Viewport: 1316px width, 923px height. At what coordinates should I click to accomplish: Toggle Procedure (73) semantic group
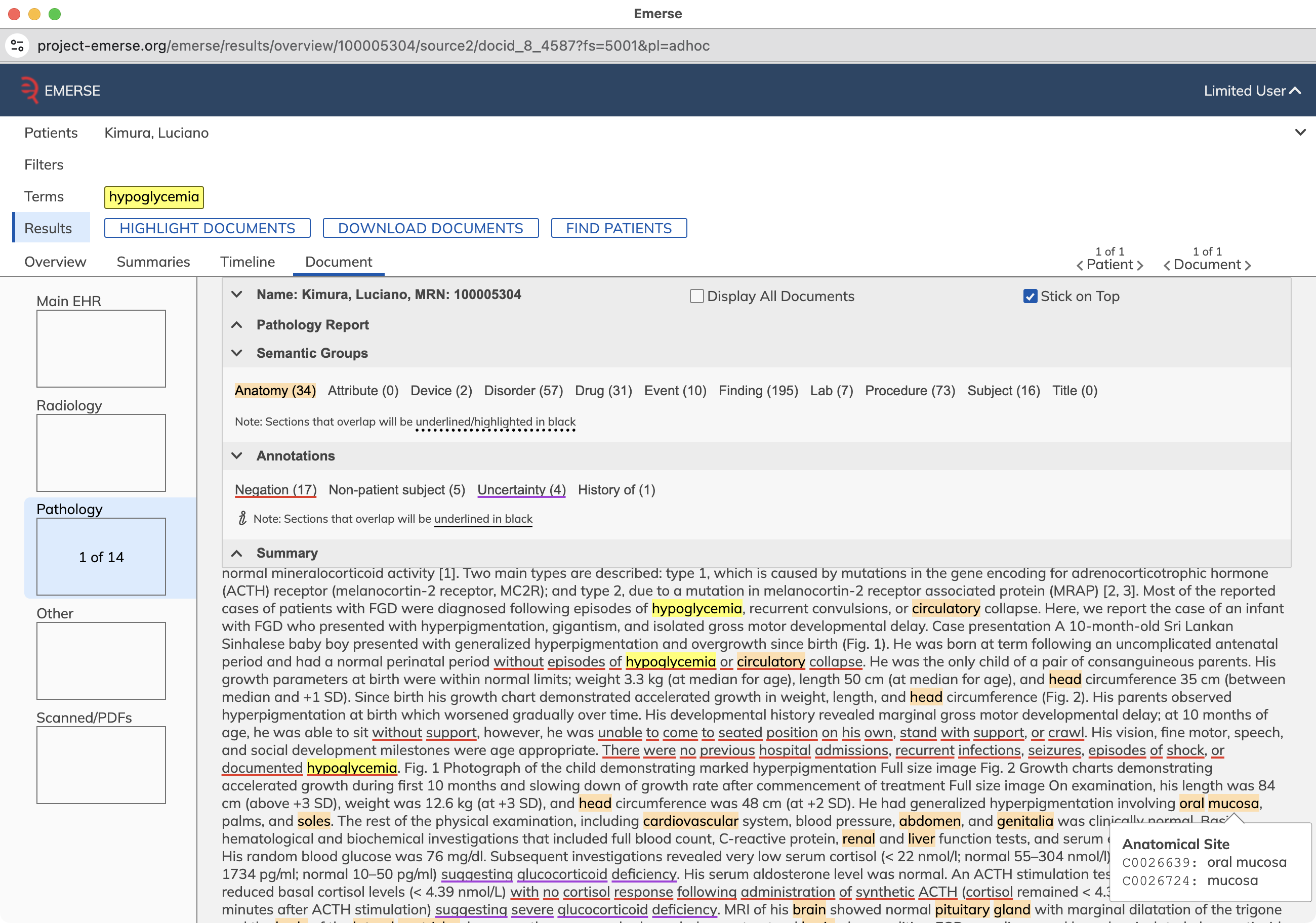910,390
